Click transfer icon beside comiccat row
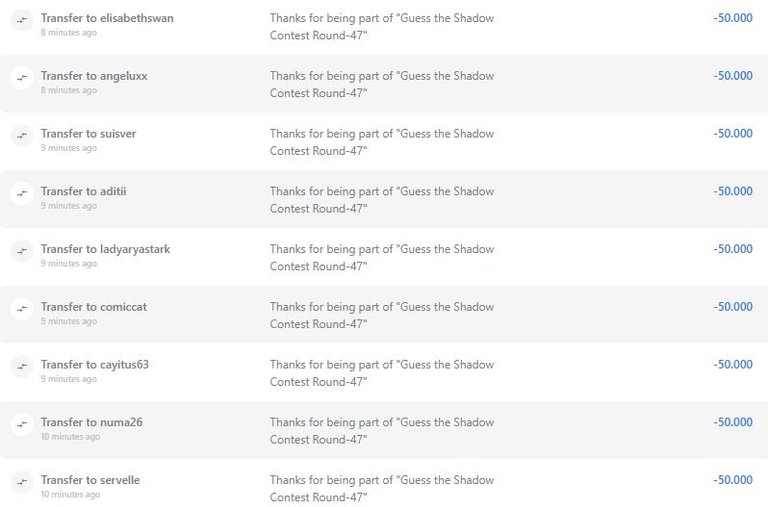This screenshot has width=768, height=507. click(22, 309)
